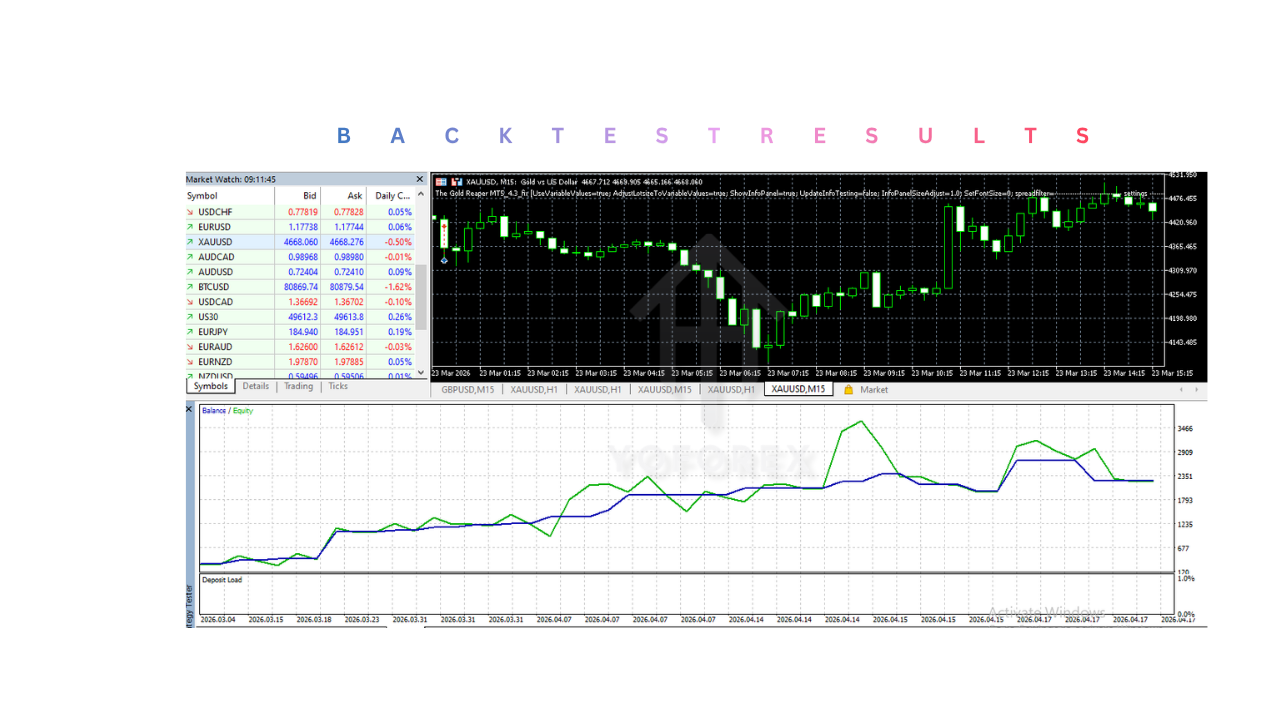This screenshot has width=1280, height=720.
Task: Click BTCUSD ask price 80879.54
Action: (x=346, y=287)
